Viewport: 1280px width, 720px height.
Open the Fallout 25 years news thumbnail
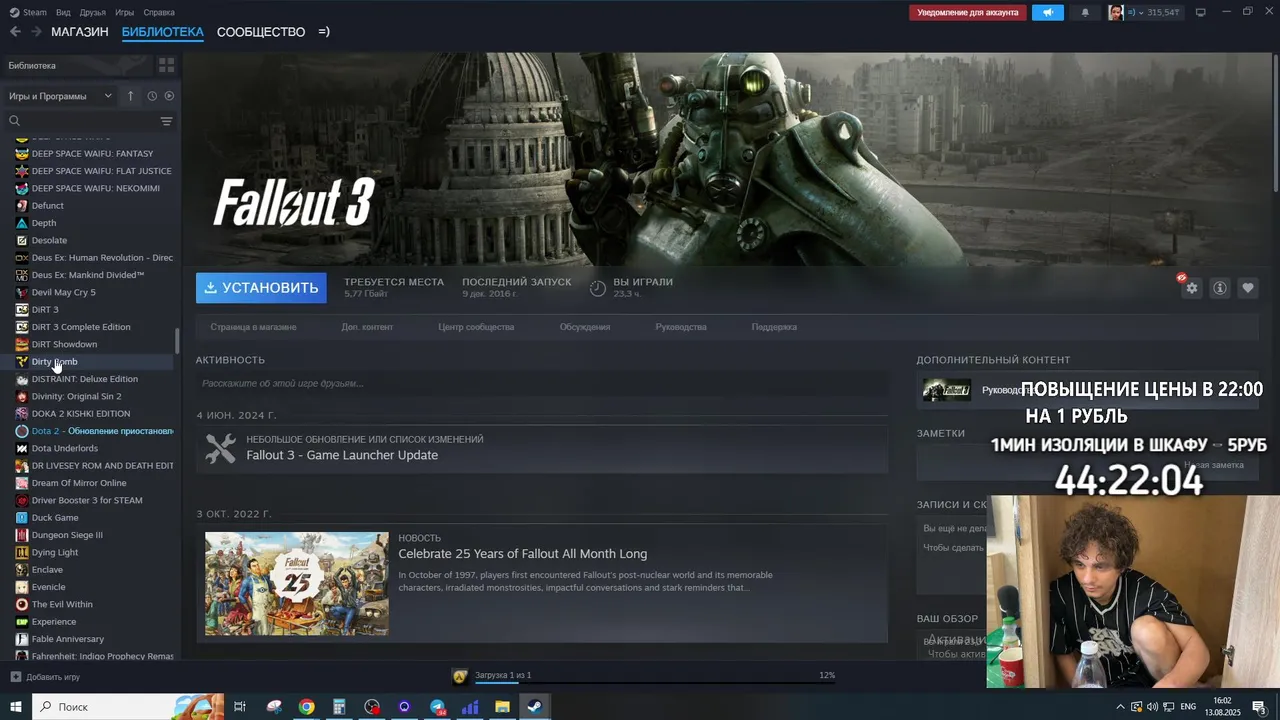pos(297,584)
